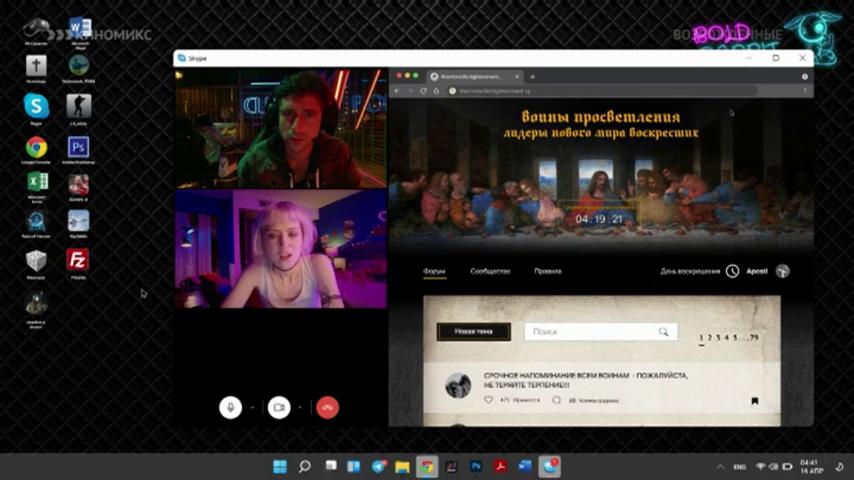
Task: Open Google Chrome desktop shortcut
Action: 36,148
